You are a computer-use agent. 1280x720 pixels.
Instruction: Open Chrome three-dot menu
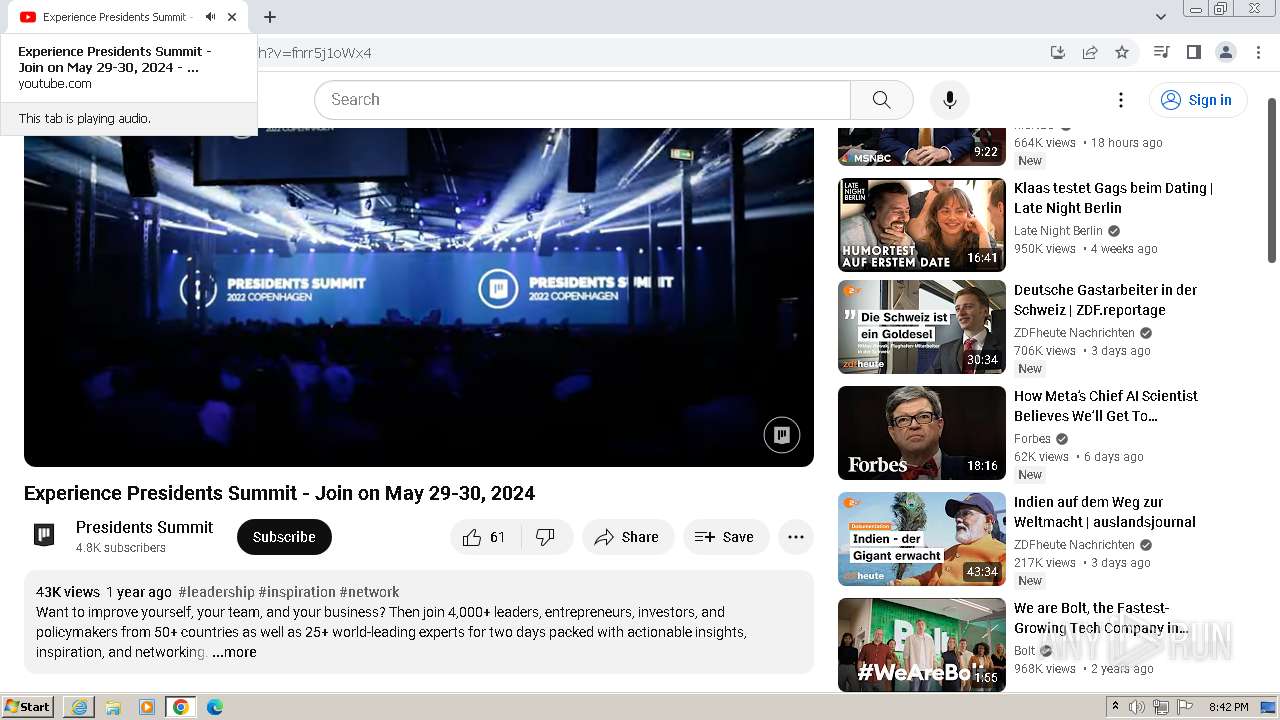(x=1257, y=53)
